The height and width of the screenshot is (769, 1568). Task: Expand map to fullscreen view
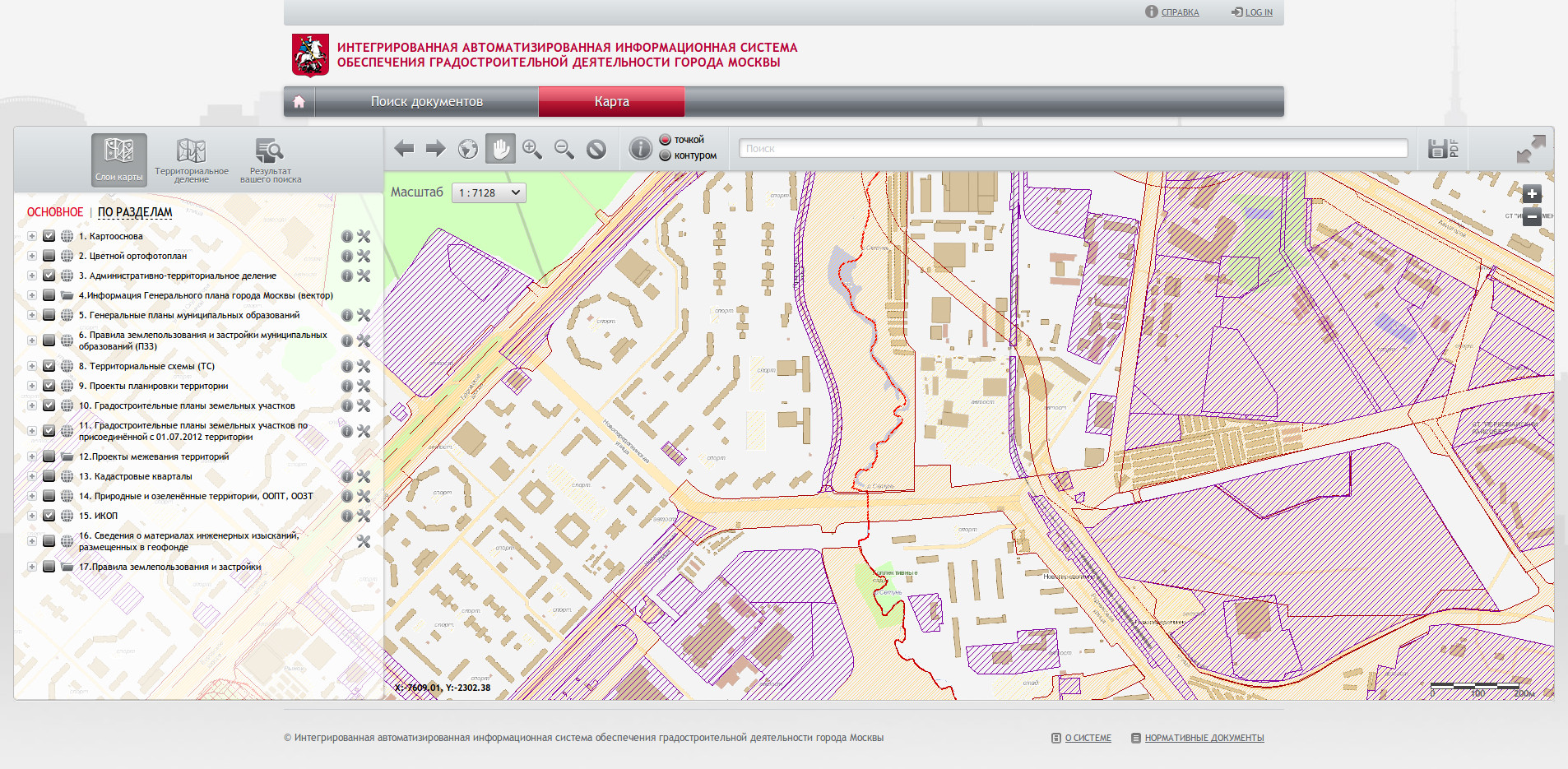[x=1531, y=150]
